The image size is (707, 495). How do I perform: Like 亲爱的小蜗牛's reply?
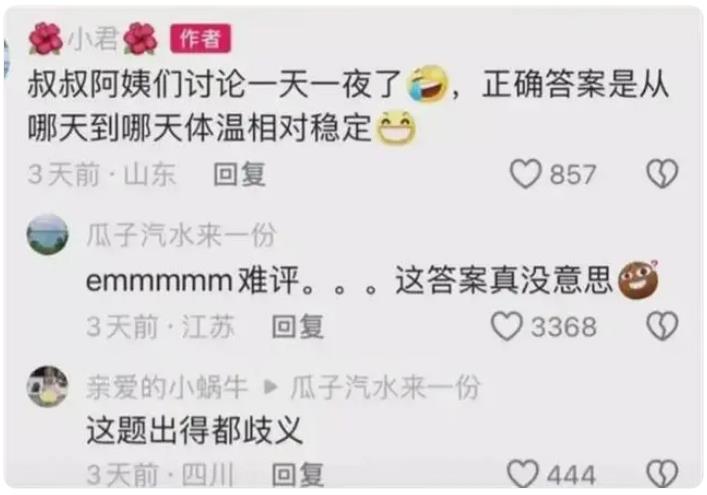(x=523, y=473)
